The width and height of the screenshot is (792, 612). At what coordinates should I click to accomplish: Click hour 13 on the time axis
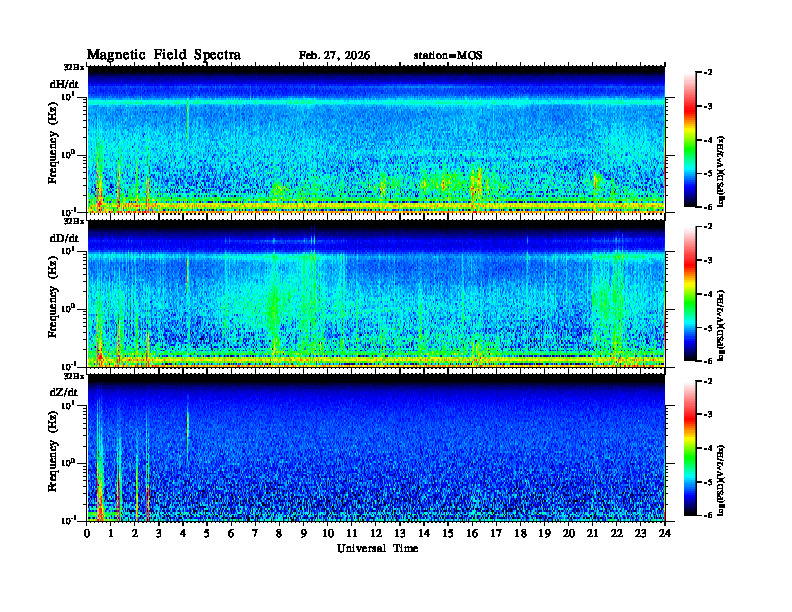pyautogui.click(x=400, y=534)
